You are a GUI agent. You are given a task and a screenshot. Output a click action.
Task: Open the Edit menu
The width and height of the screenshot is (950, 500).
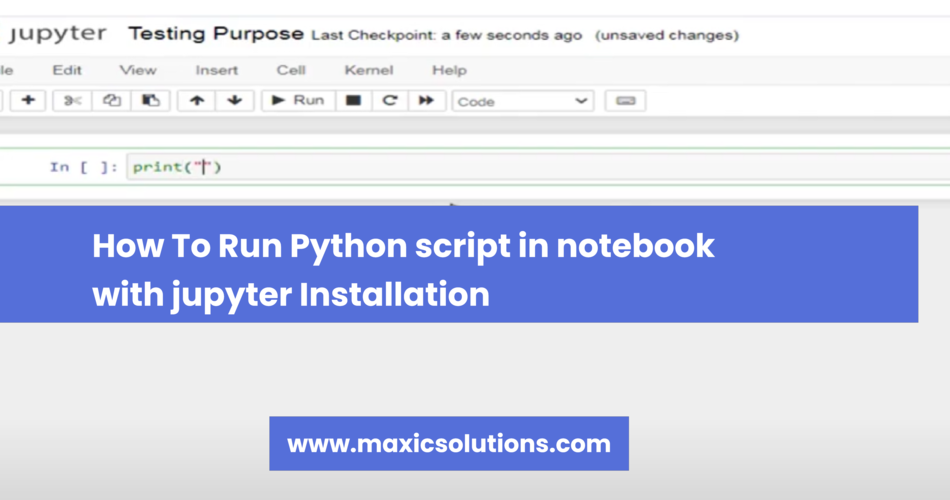[67, 70]
